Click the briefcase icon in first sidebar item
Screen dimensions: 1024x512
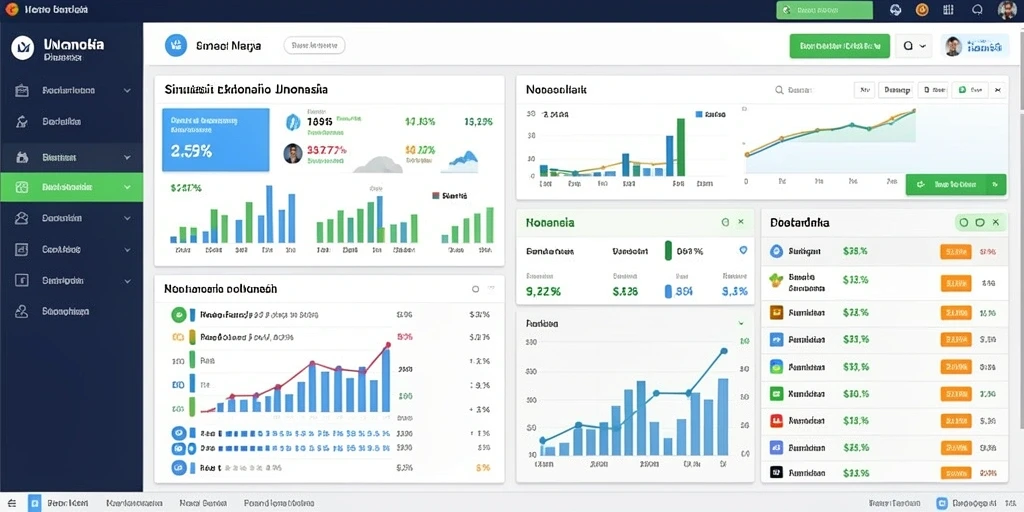(22, 91)
